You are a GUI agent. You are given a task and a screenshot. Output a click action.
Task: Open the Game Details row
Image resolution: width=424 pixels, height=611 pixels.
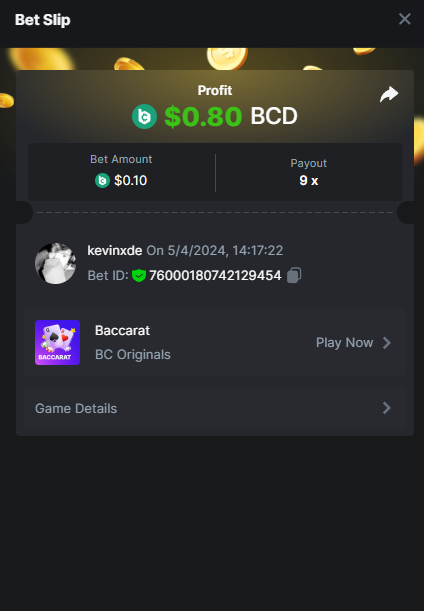point(215,408)
